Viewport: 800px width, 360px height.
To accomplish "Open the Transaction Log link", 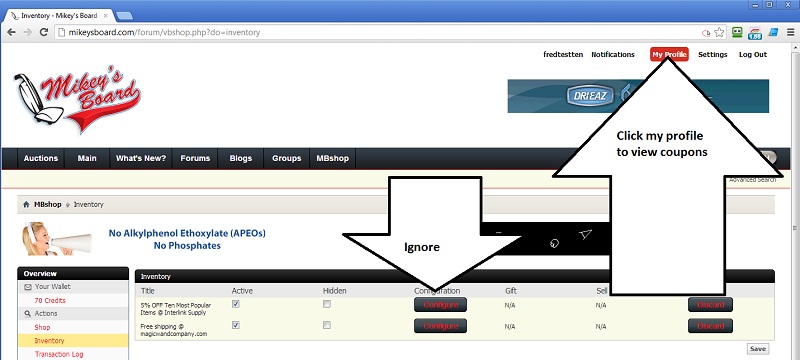I will (59, 354).
